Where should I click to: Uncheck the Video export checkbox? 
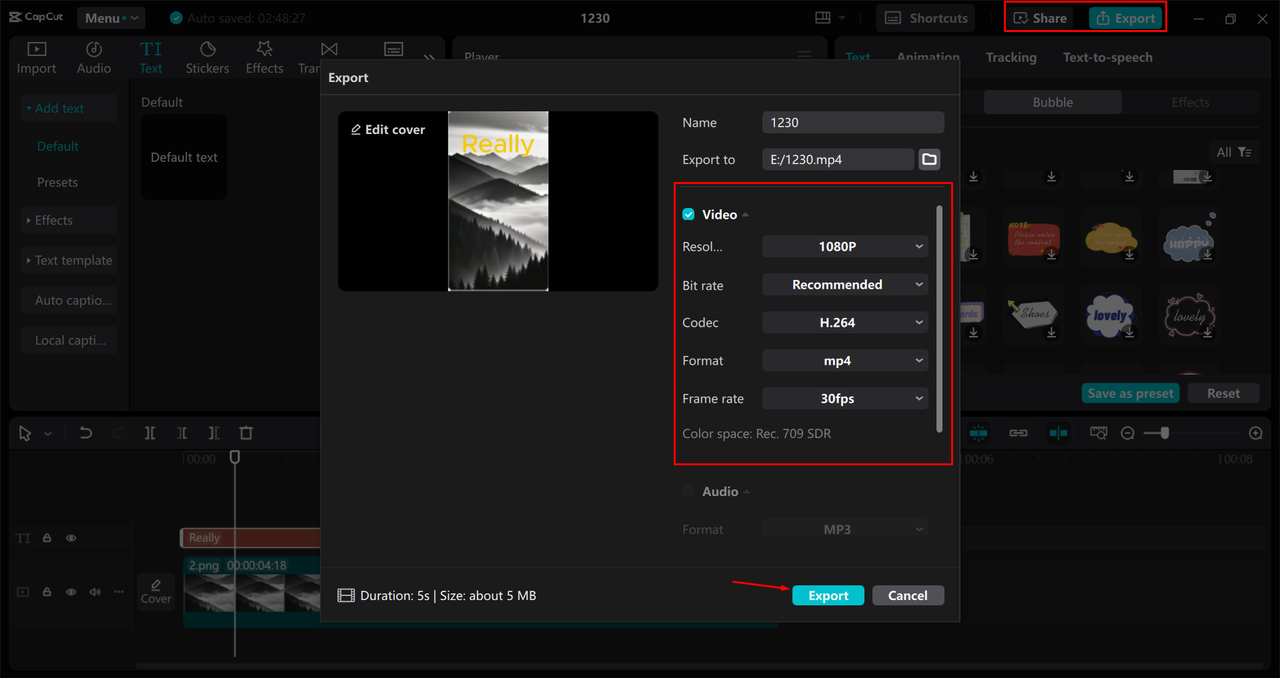pyautogui.click(x=688, y=215)
